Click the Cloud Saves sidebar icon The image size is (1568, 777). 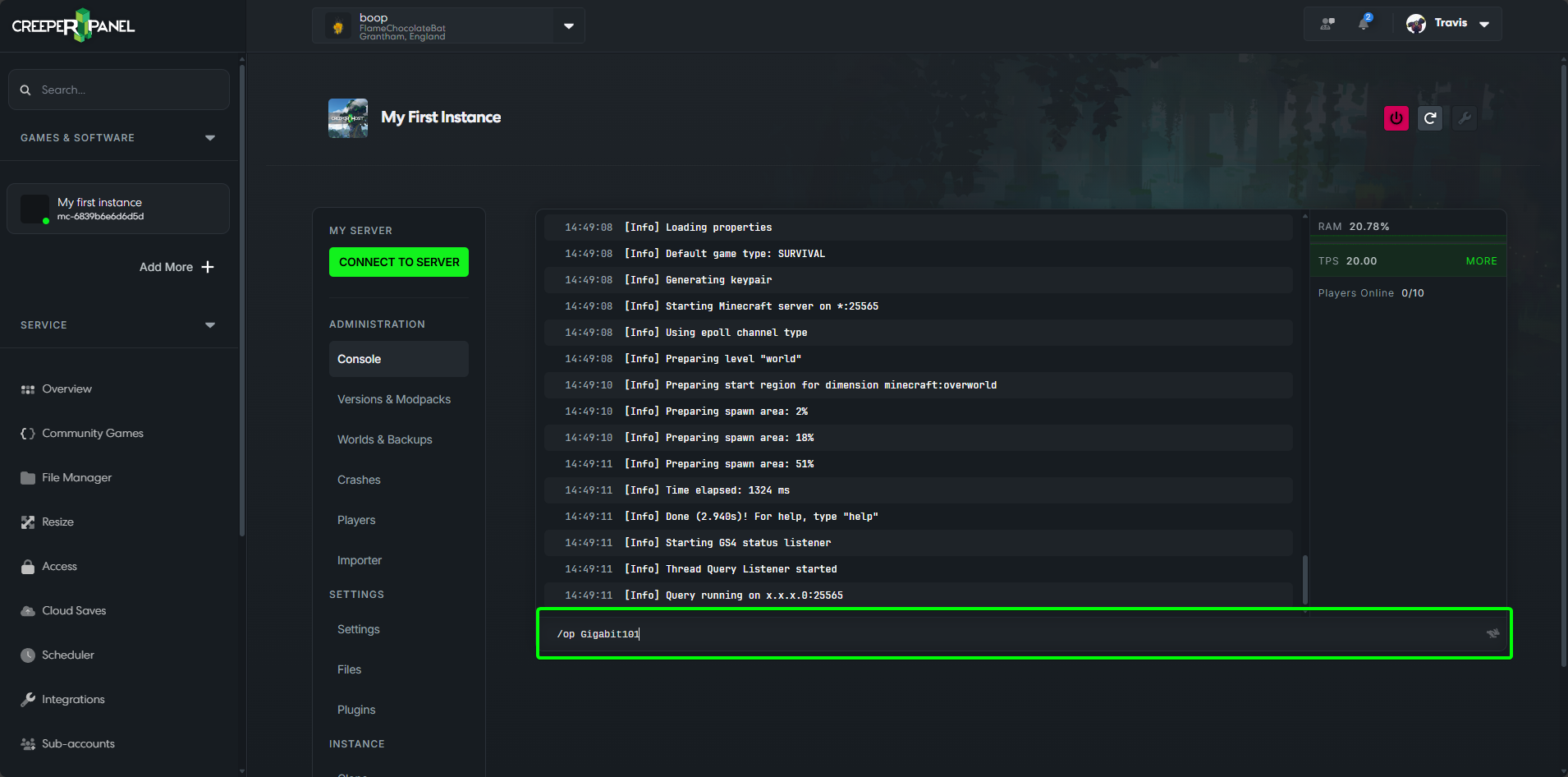27,610
